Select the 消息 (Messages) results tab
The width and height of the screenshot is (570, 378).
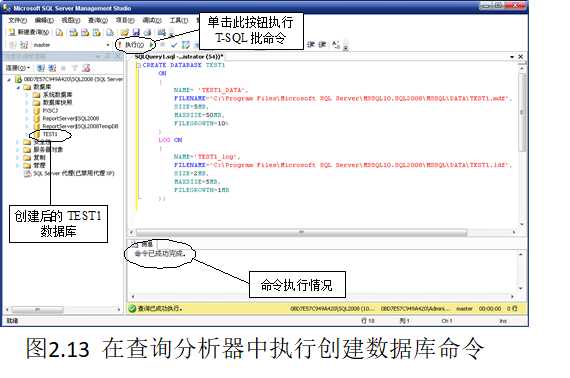coord(143,244)
